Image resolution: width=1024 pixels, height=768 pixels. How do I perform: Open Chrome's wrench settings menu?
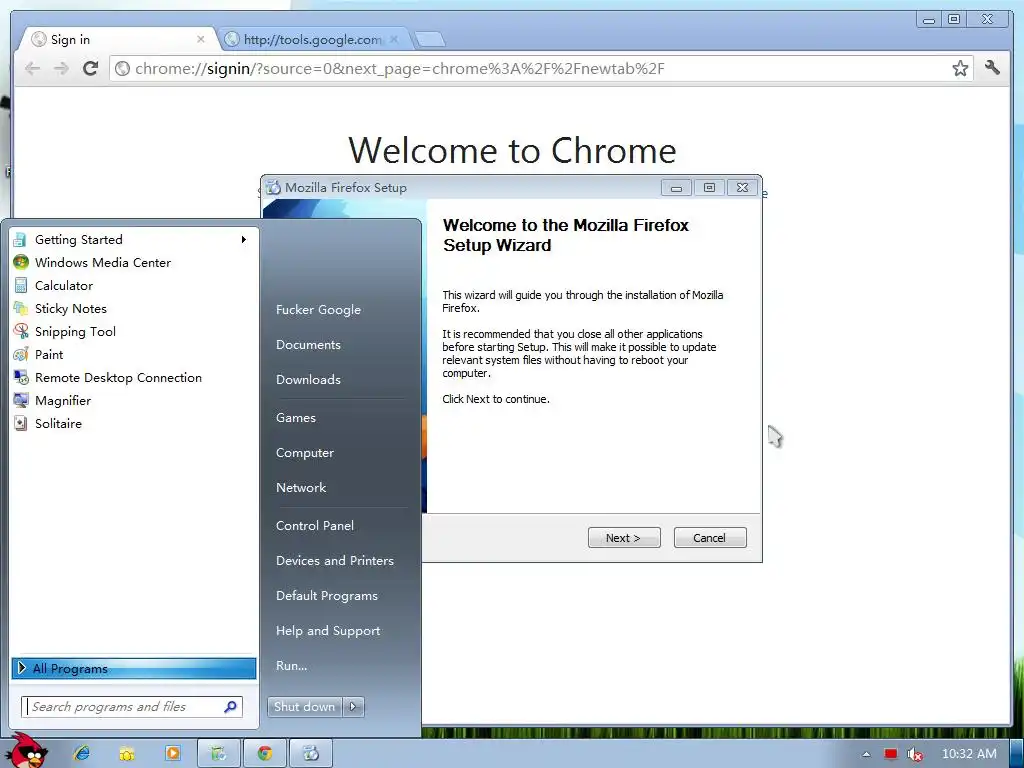pyautogui.click(x=993, y=68)
